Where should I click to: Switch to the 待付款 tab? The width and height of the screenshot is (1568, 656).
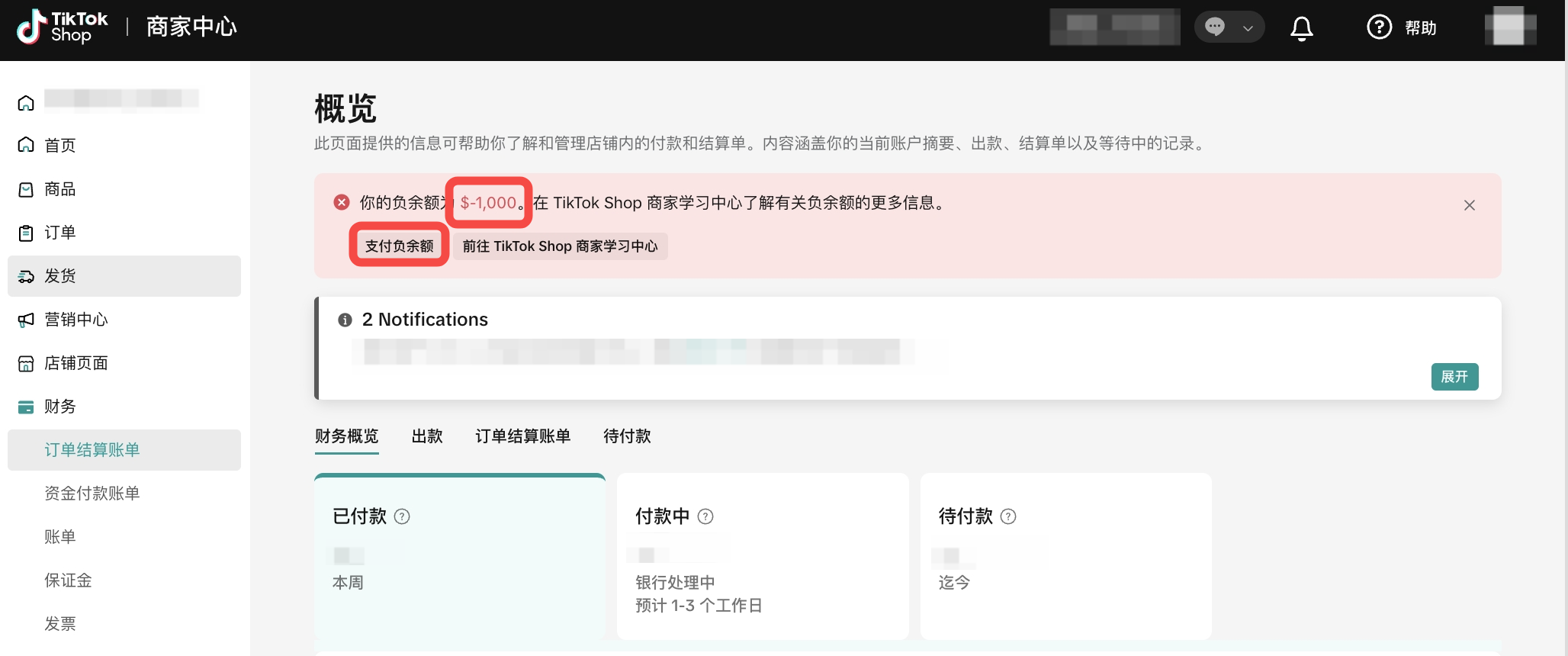pos(627,436)
